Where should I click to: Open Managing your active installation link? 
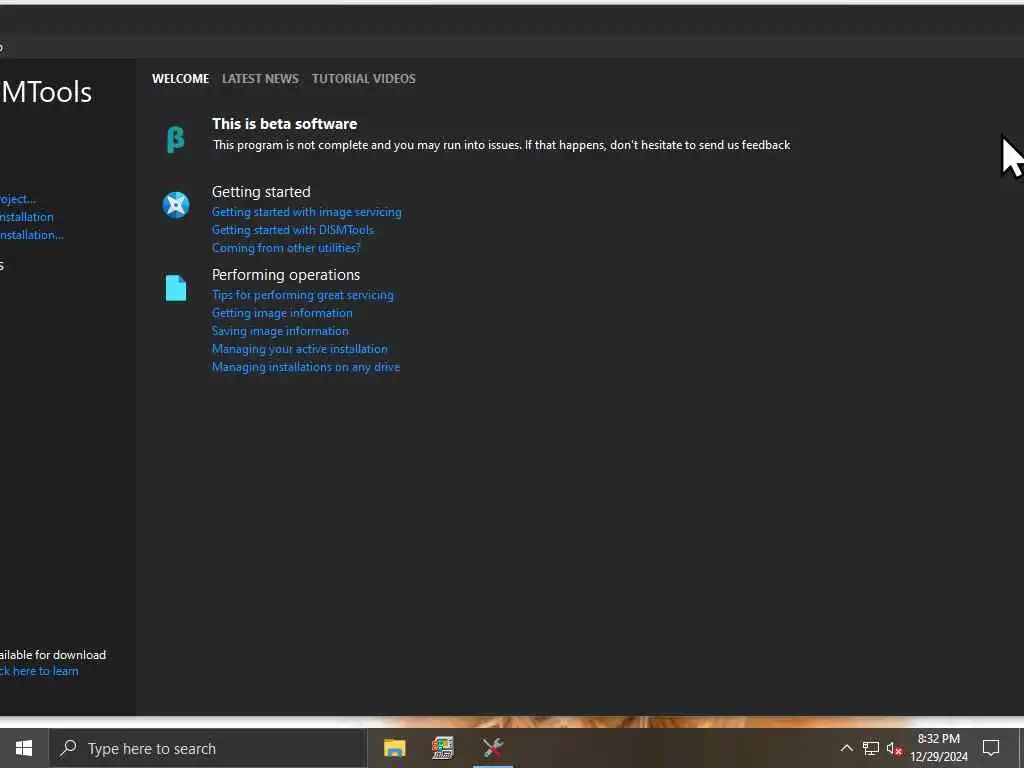pos(299,349)
